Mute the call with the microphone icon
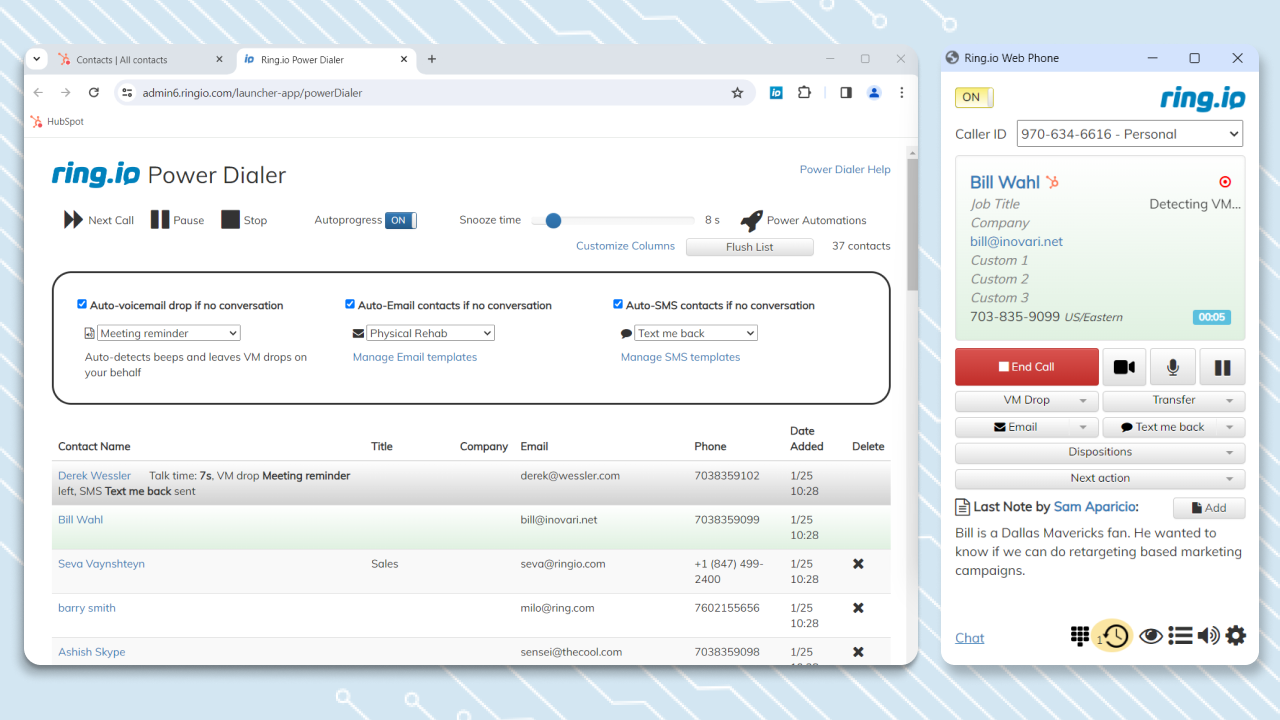1280x720 pixels. click(1173, 367)
